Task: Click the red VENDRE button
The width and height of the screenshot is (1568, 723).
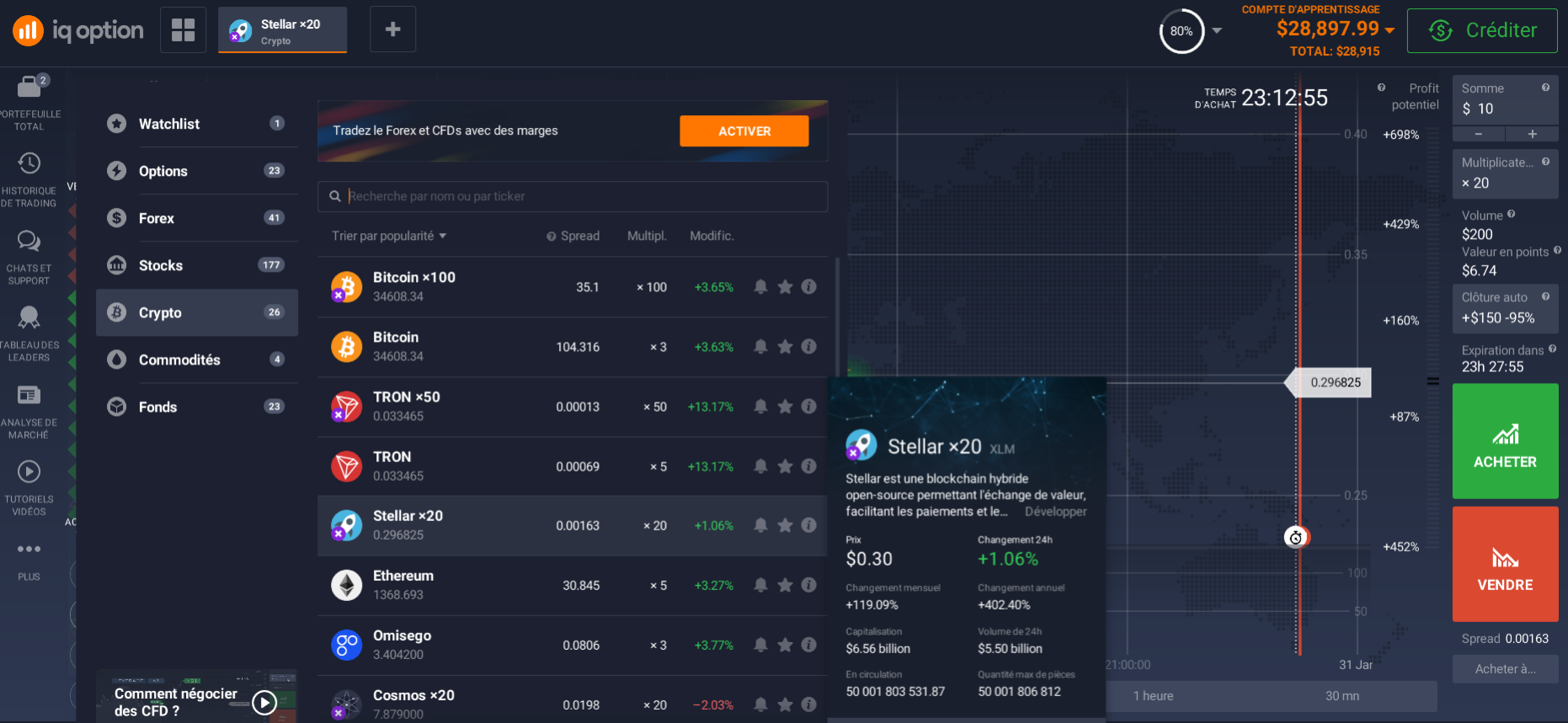Action: 1505,564
